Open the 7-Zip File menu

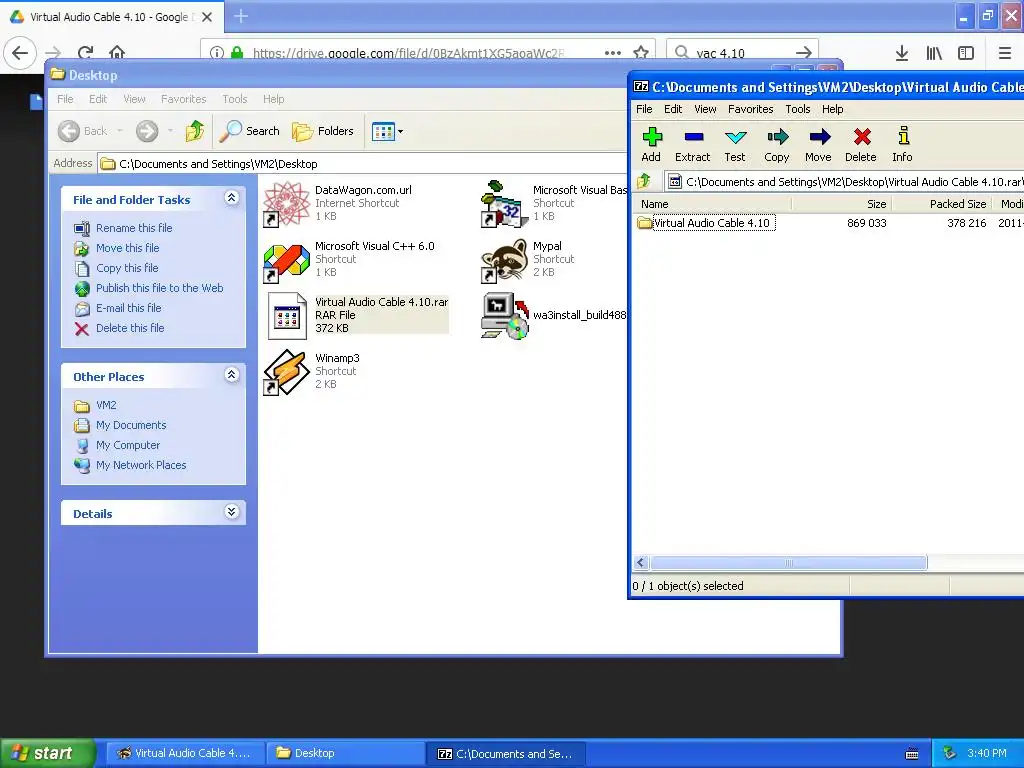[x=644, y=109]
